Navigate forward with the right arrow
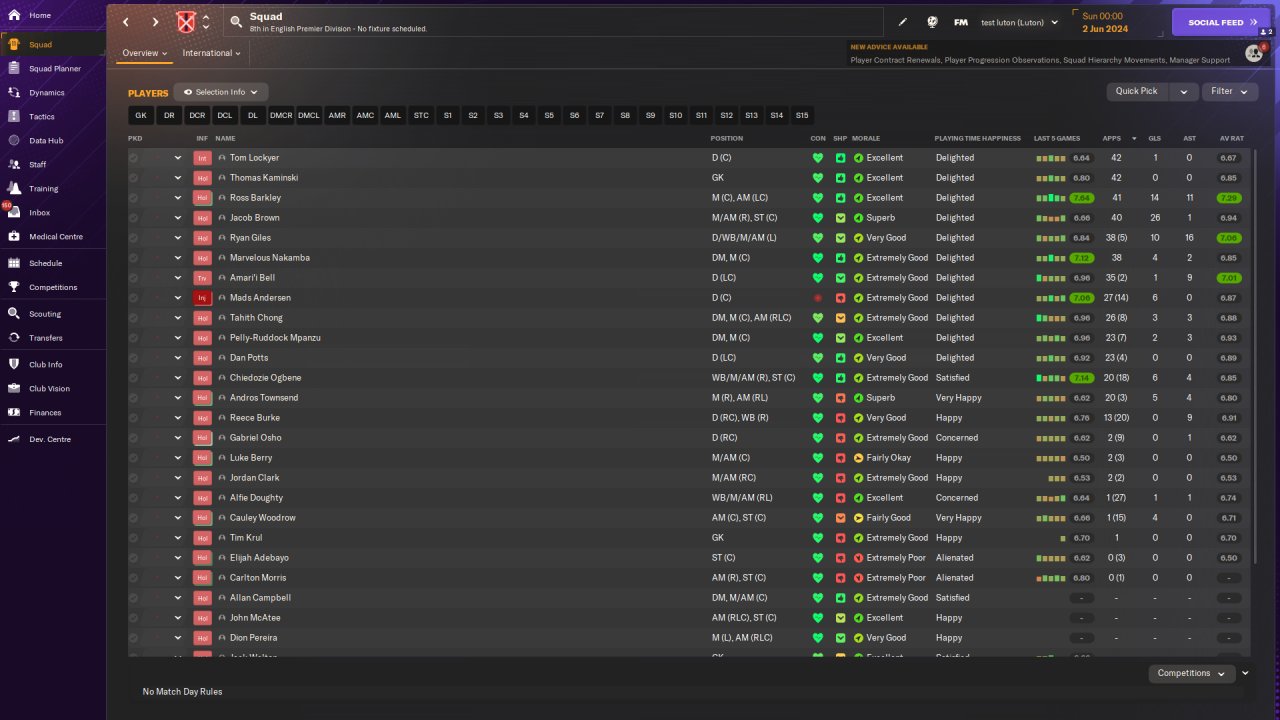This screenshot has width=1280, height=720. click(155, 22)
